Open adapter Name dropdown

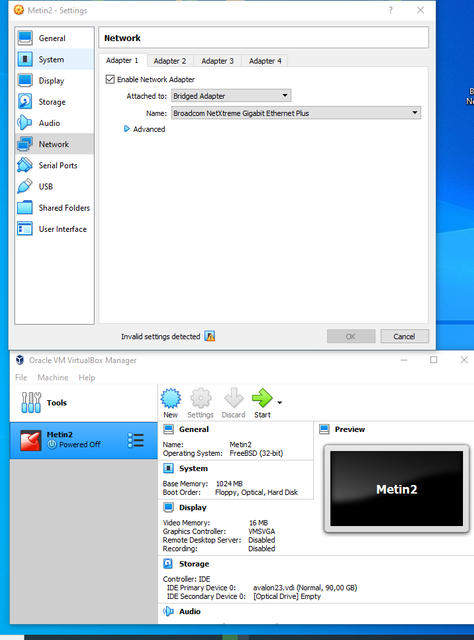296,113
